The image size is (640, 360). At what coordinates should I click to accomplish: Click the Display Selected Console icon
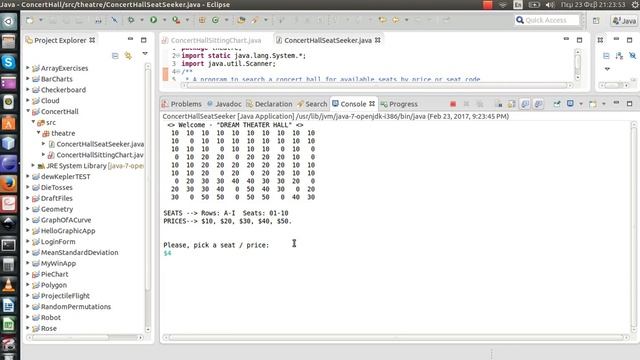570,104
